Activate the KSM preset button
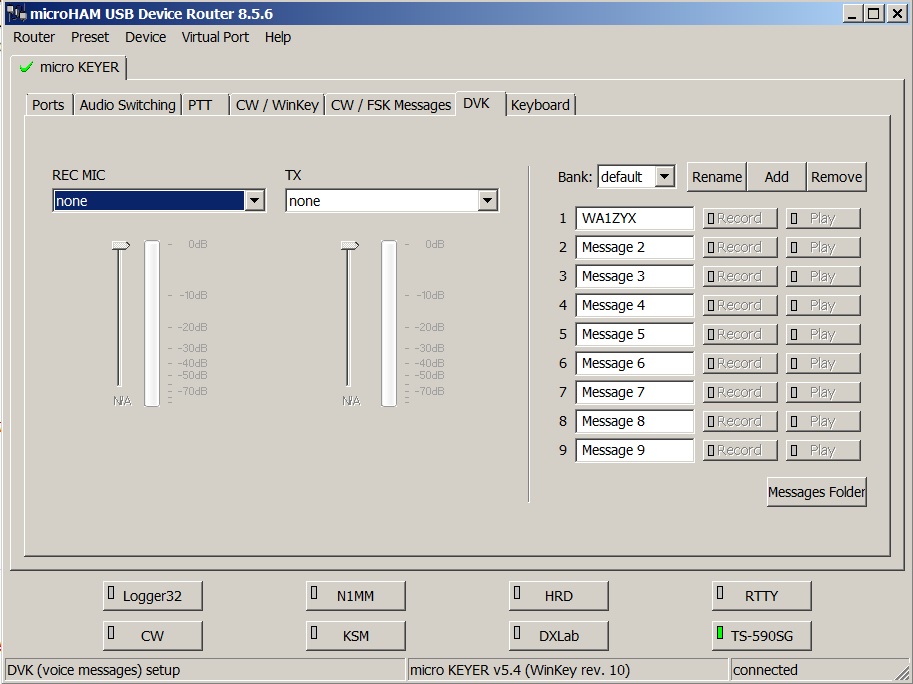913x684 pixels. [355, 636]
